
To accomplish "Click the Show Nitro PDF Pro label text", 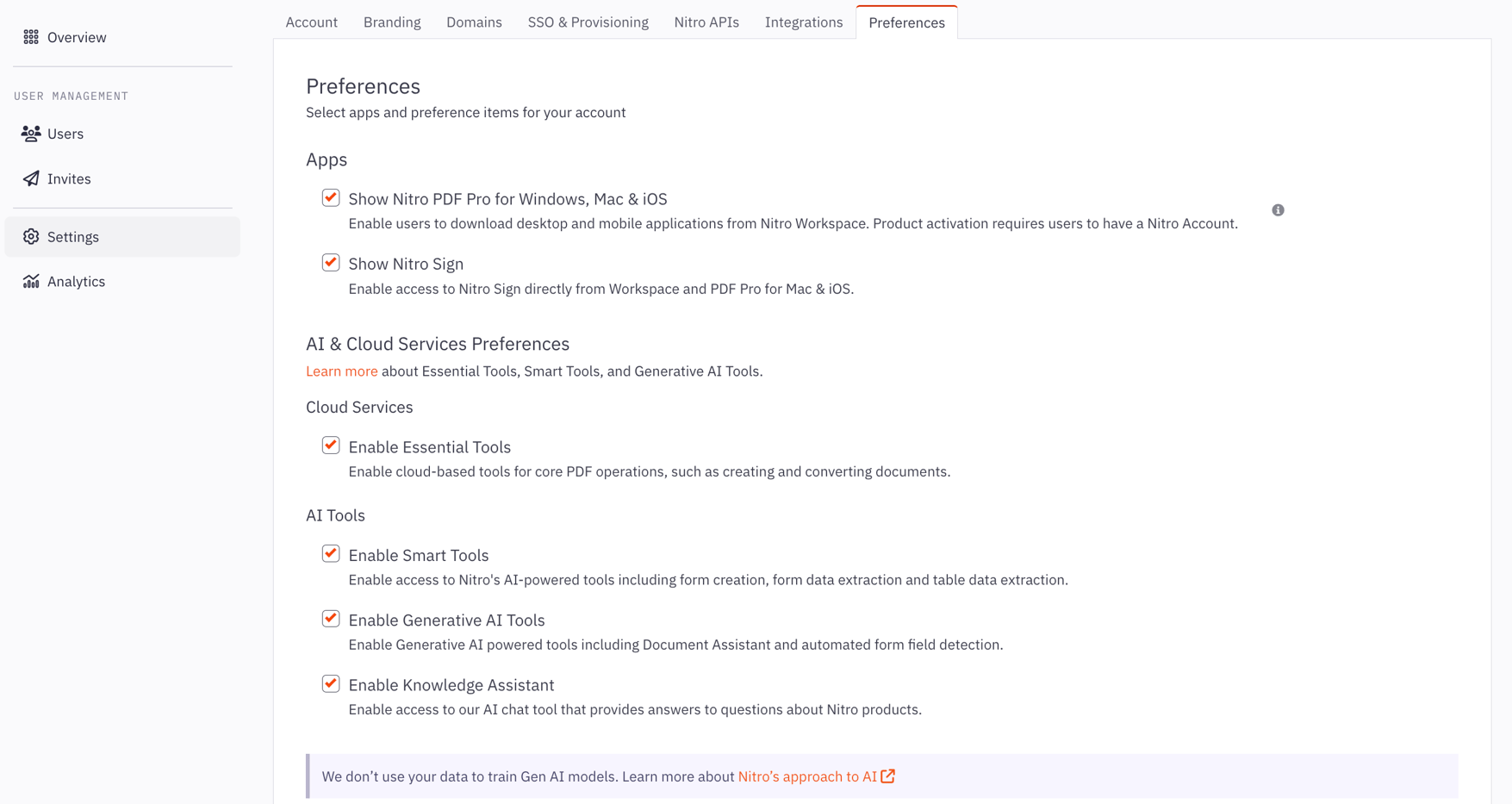I will 507,199.
